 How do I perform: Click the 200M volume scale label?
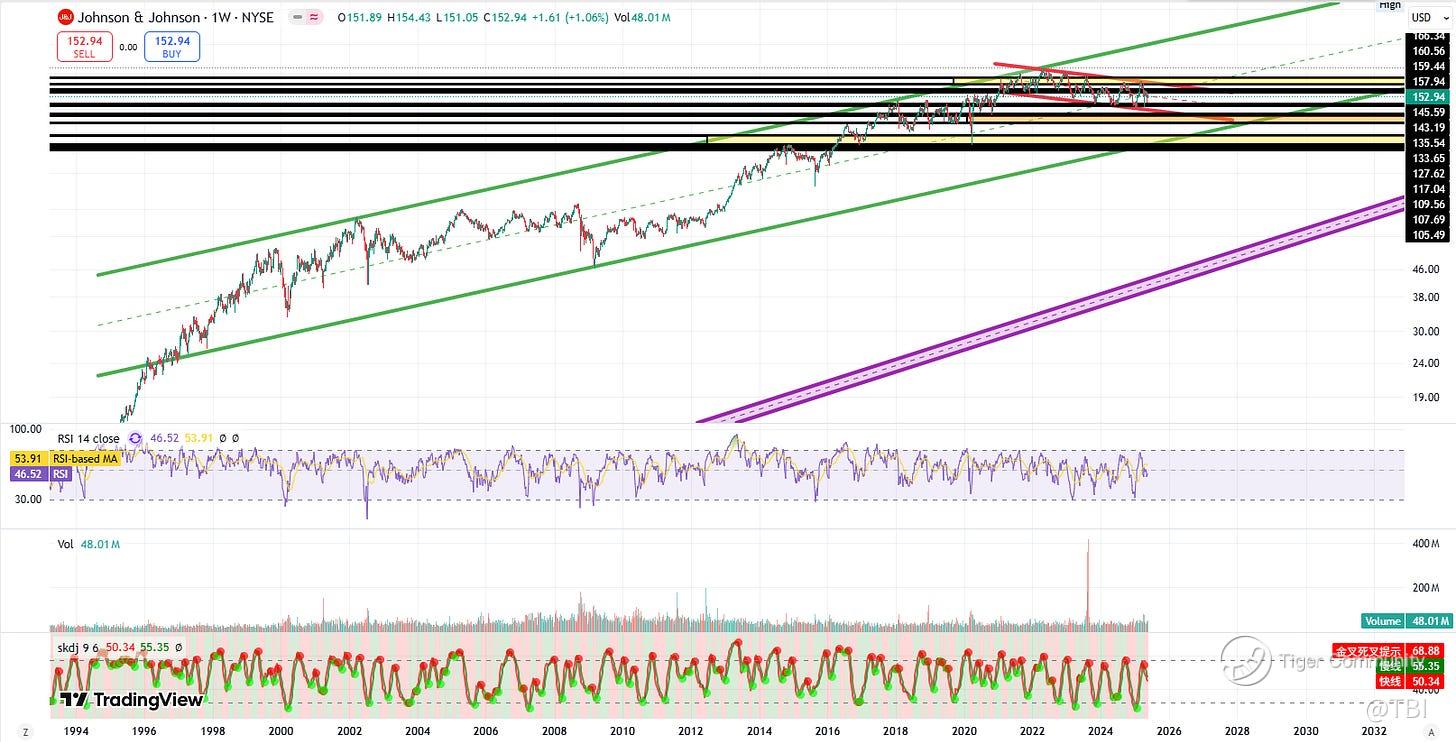point(1424,587)
